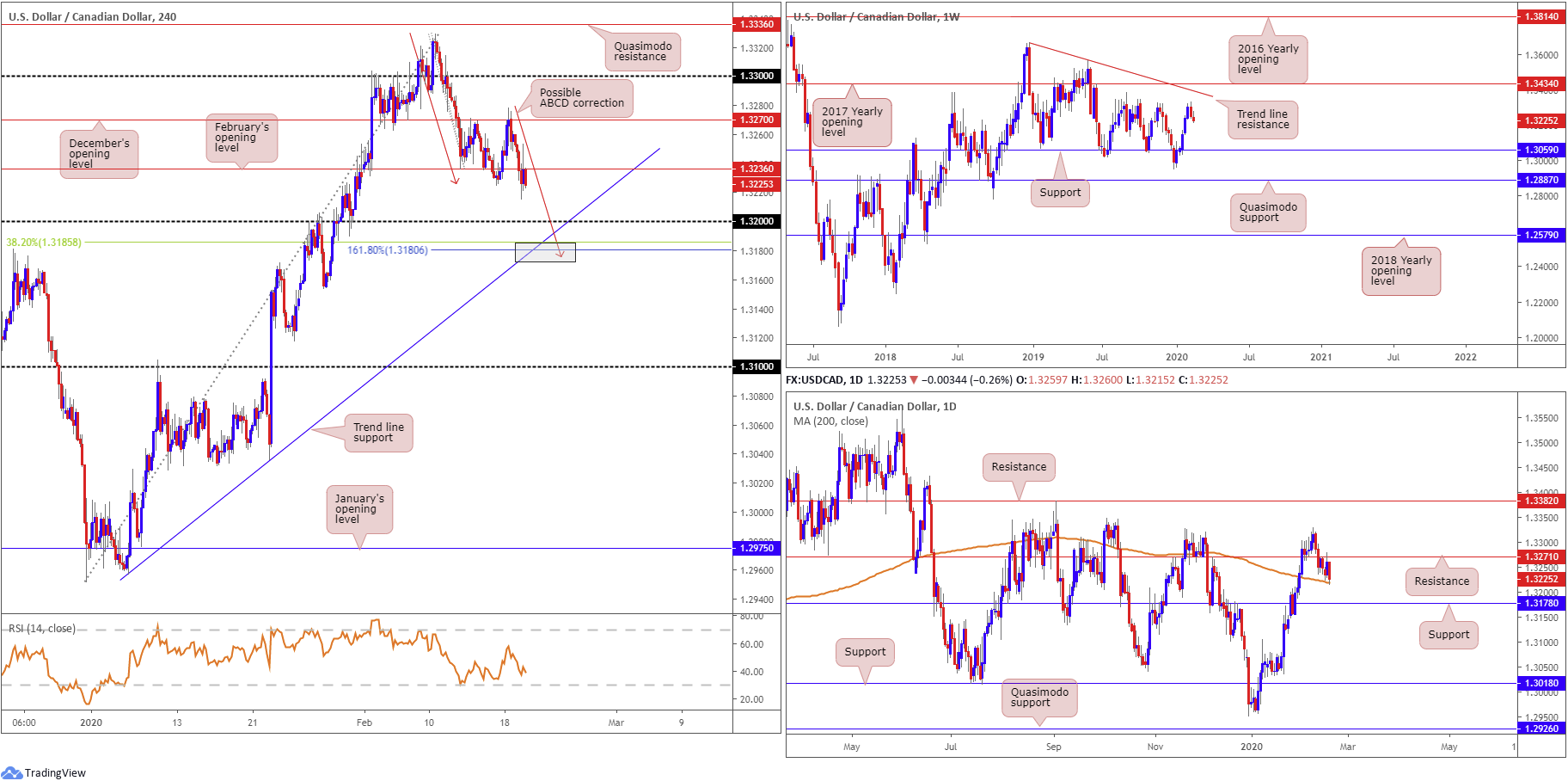Click the weekly chart Support callout
The width and height of the screenshot is (1568, 781).
tap(1060, 193)
